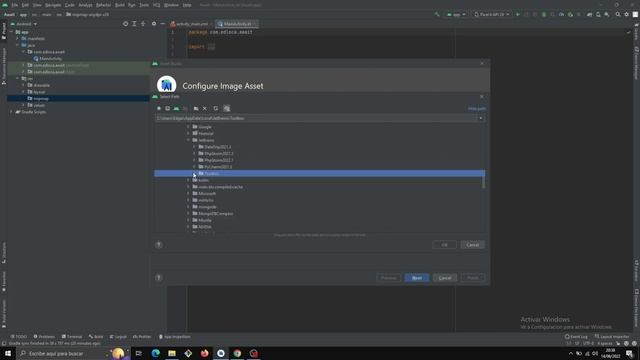Click the Project directory icon in Select Path
Screen dimensions: 640x360
tap(176, 109)
